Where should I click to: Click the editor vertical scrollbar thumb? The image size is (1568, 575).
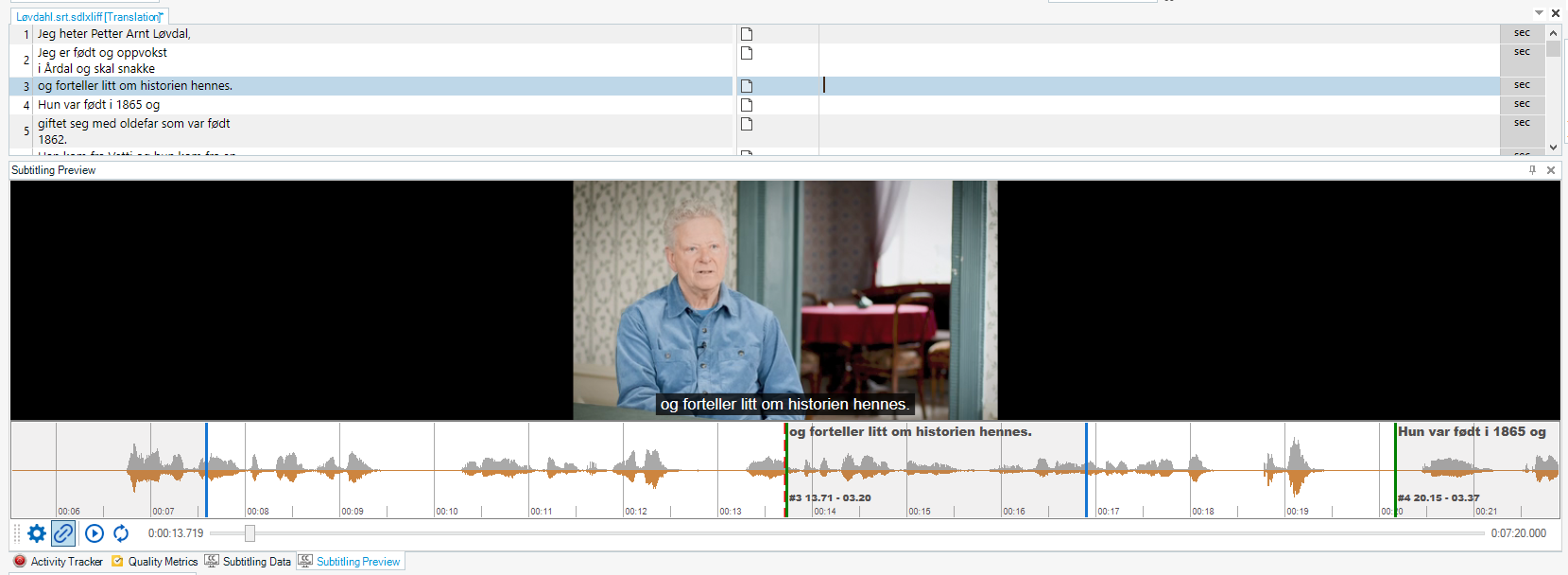pos(1553,49)
